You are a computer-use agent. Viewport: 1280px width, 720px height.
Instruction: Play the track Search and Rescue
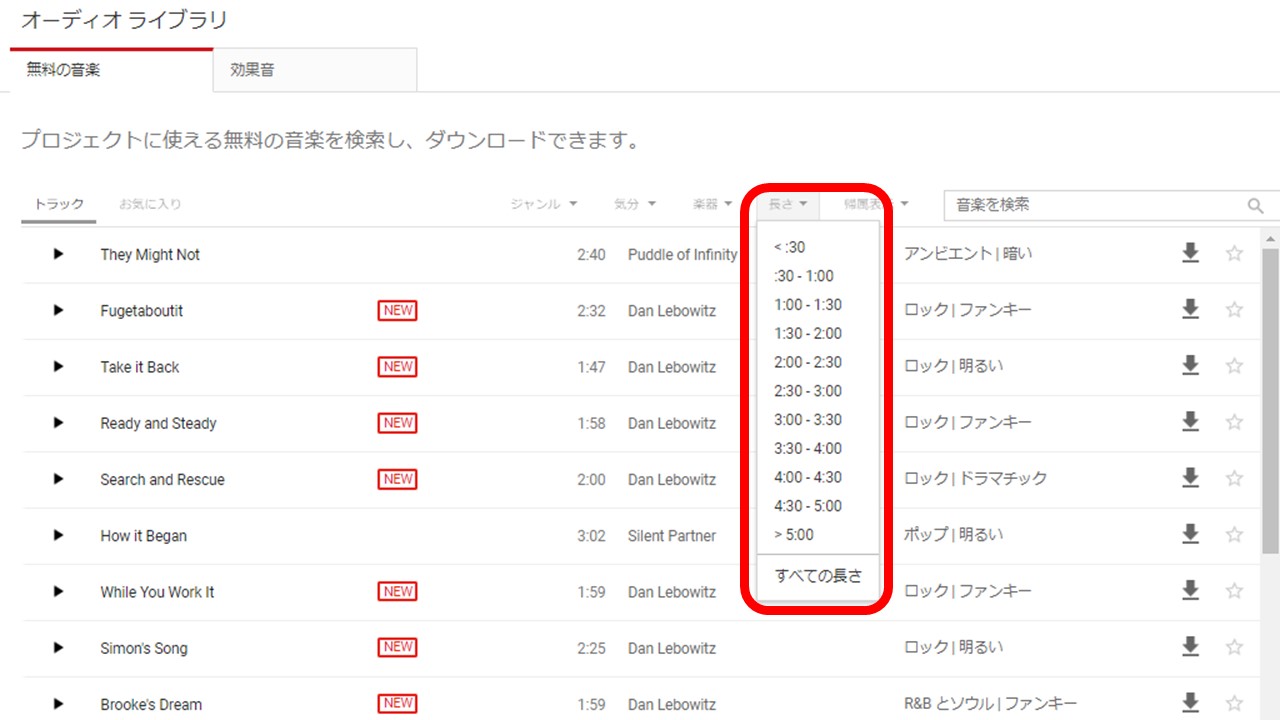pyautogui.click(x=58, y=479)
